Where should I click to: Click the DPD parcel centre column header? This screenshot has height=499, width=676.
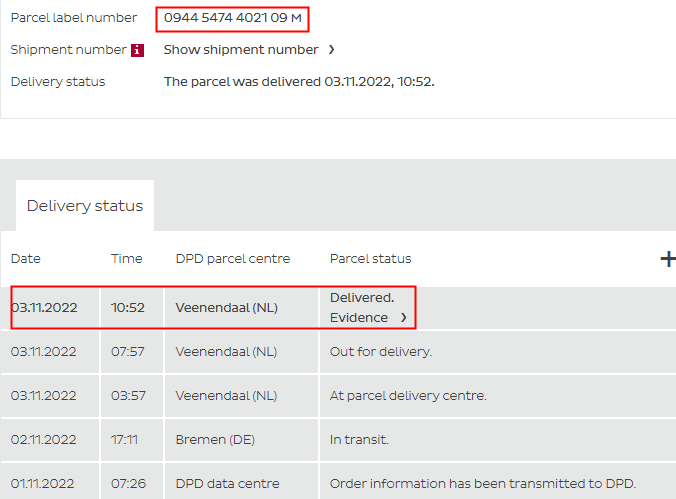click(x=233, y=259)
